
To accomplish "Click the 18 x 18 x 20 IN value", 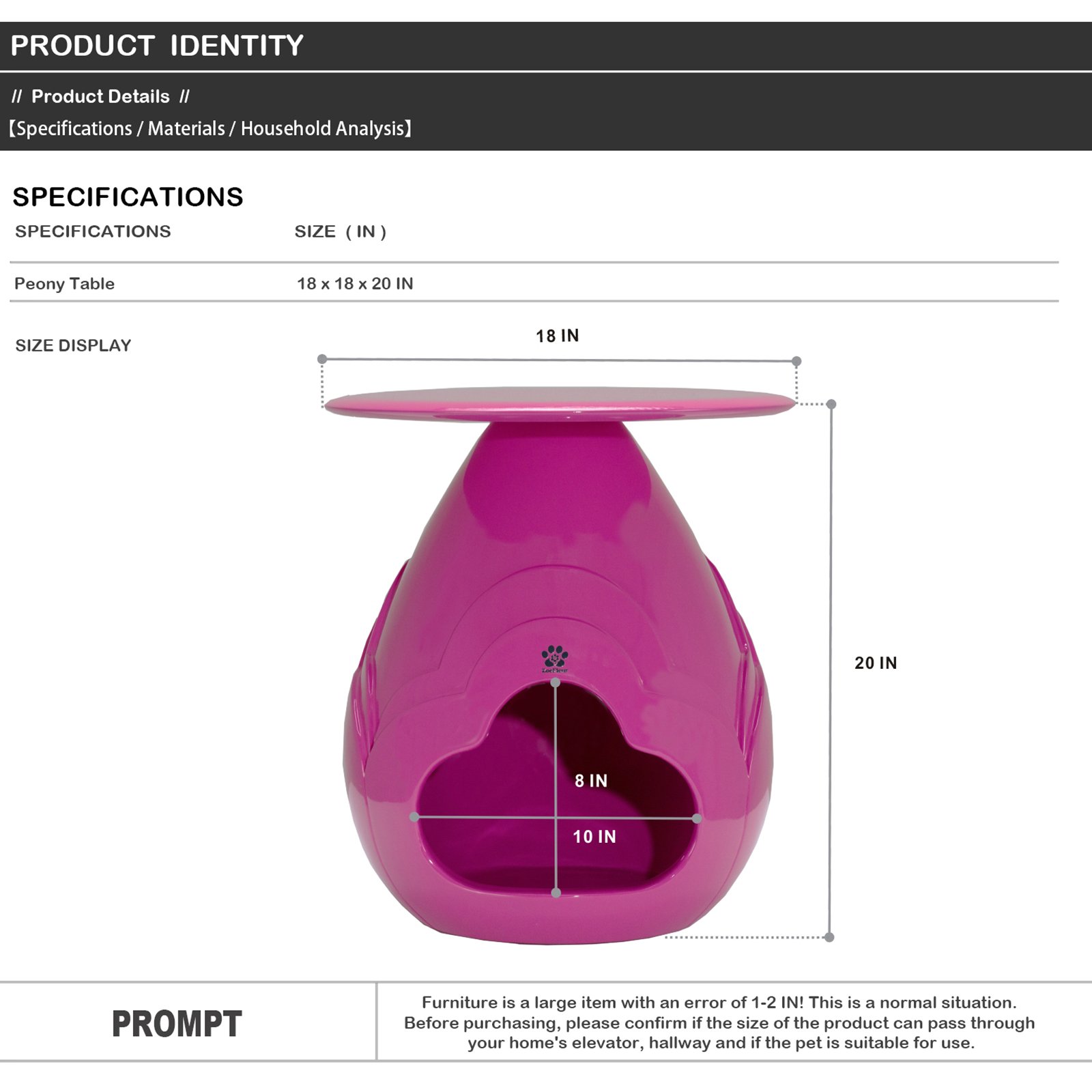I will pyautogui.click(x=355, y=284).
